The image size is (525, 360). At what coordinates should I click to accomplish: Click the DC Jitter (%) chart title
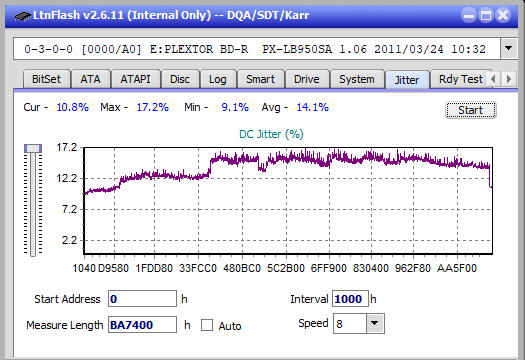[x=271, y=134]
